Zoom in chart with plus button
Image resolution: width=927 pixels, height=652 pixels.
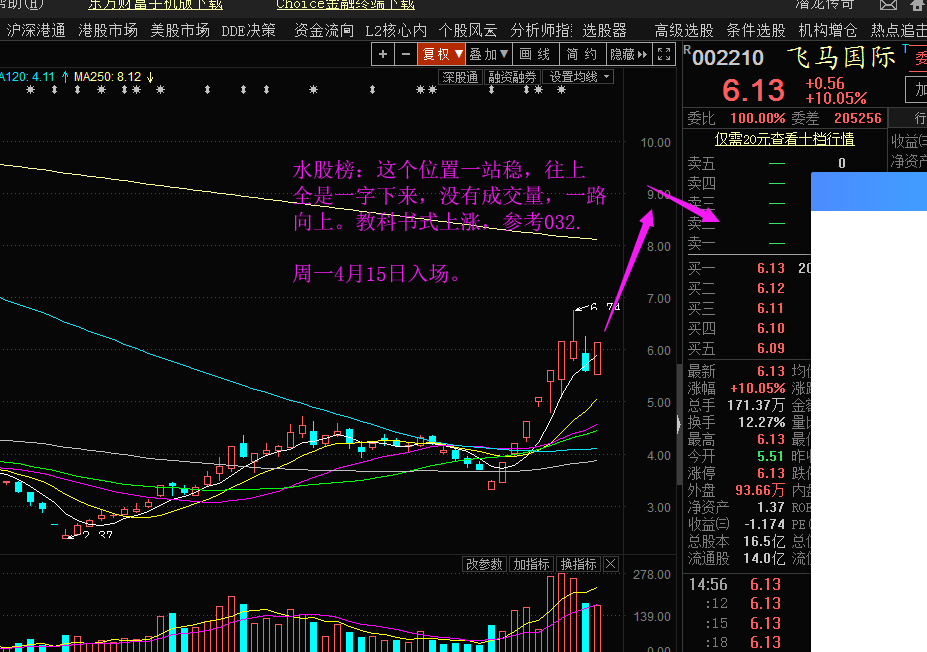[383, 54]
